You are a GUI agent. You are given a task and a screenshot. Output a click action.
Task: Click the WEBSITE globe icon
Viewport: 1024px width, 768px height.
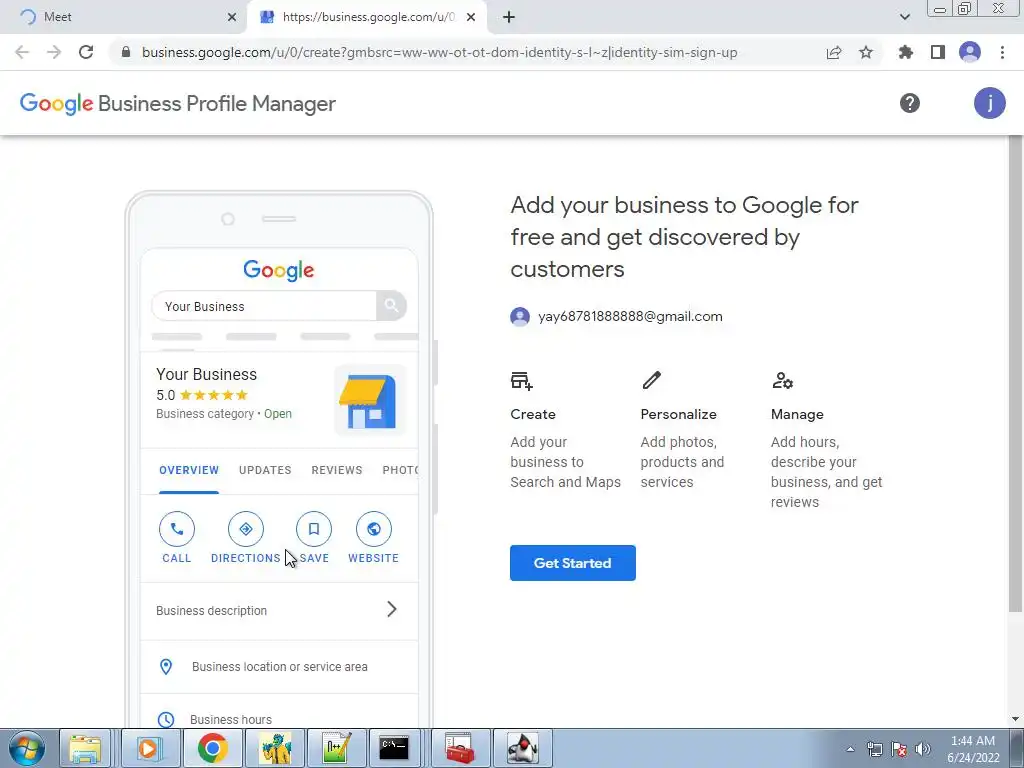tap(374, 529)
